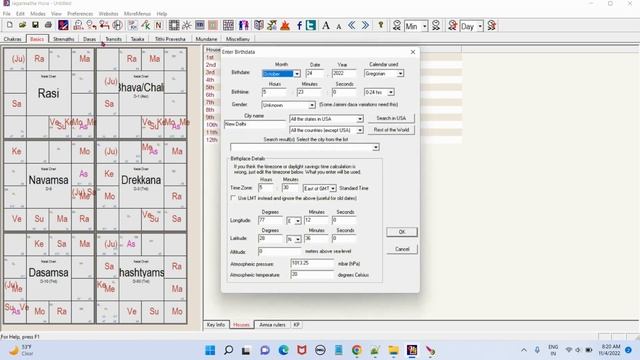Switch to the Dasas tab
The image size is (640, 360).
coord(89,39)
